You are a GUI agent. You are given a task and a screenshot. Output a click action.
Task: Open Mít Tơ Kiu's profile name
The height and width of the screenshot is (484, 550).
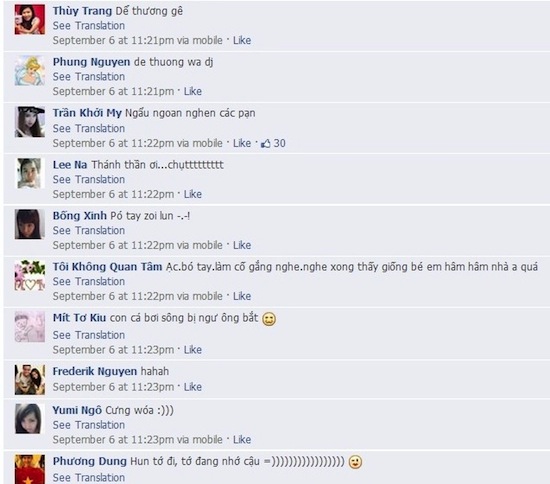click(x=79, y=318)
